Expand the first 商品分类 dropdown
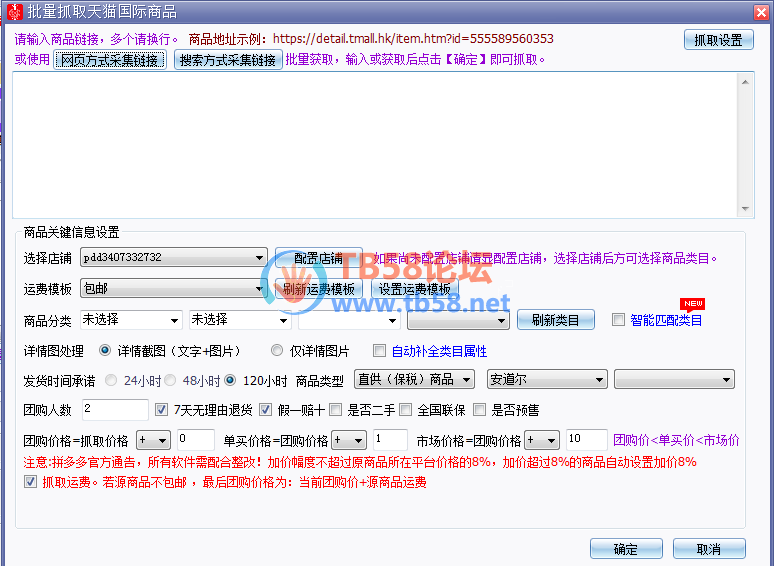774x566 pixels. point(174,321)
